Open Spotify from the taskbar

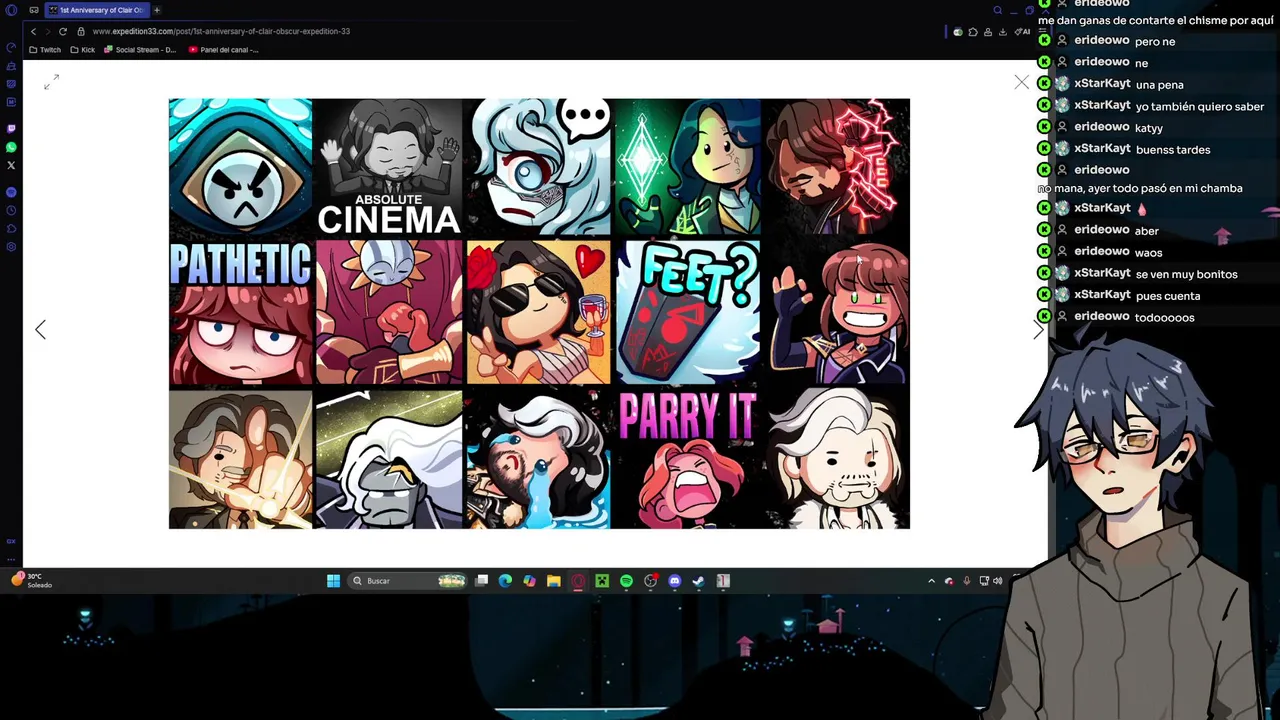click(626, 581)
